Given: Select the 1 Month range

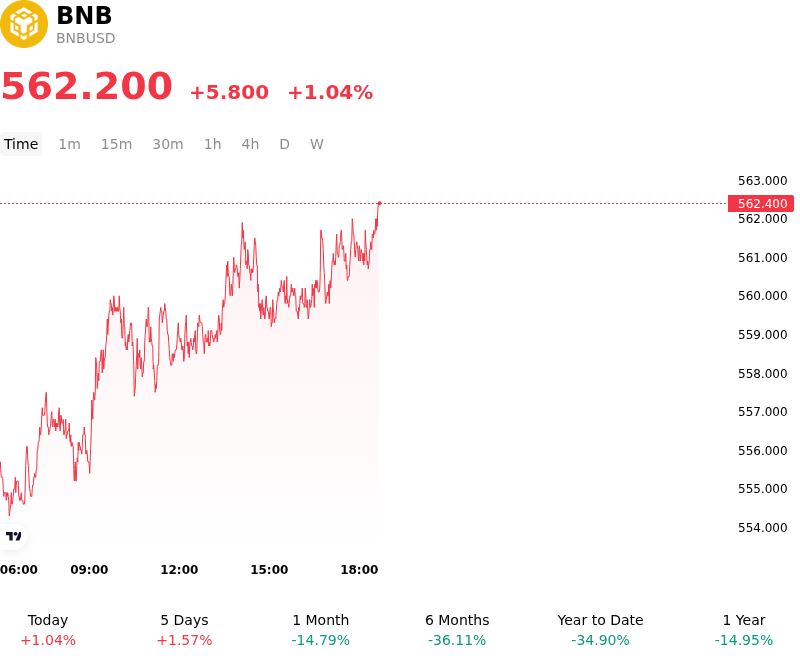Looking at the screenshot, I should click(x=320, y=630).
